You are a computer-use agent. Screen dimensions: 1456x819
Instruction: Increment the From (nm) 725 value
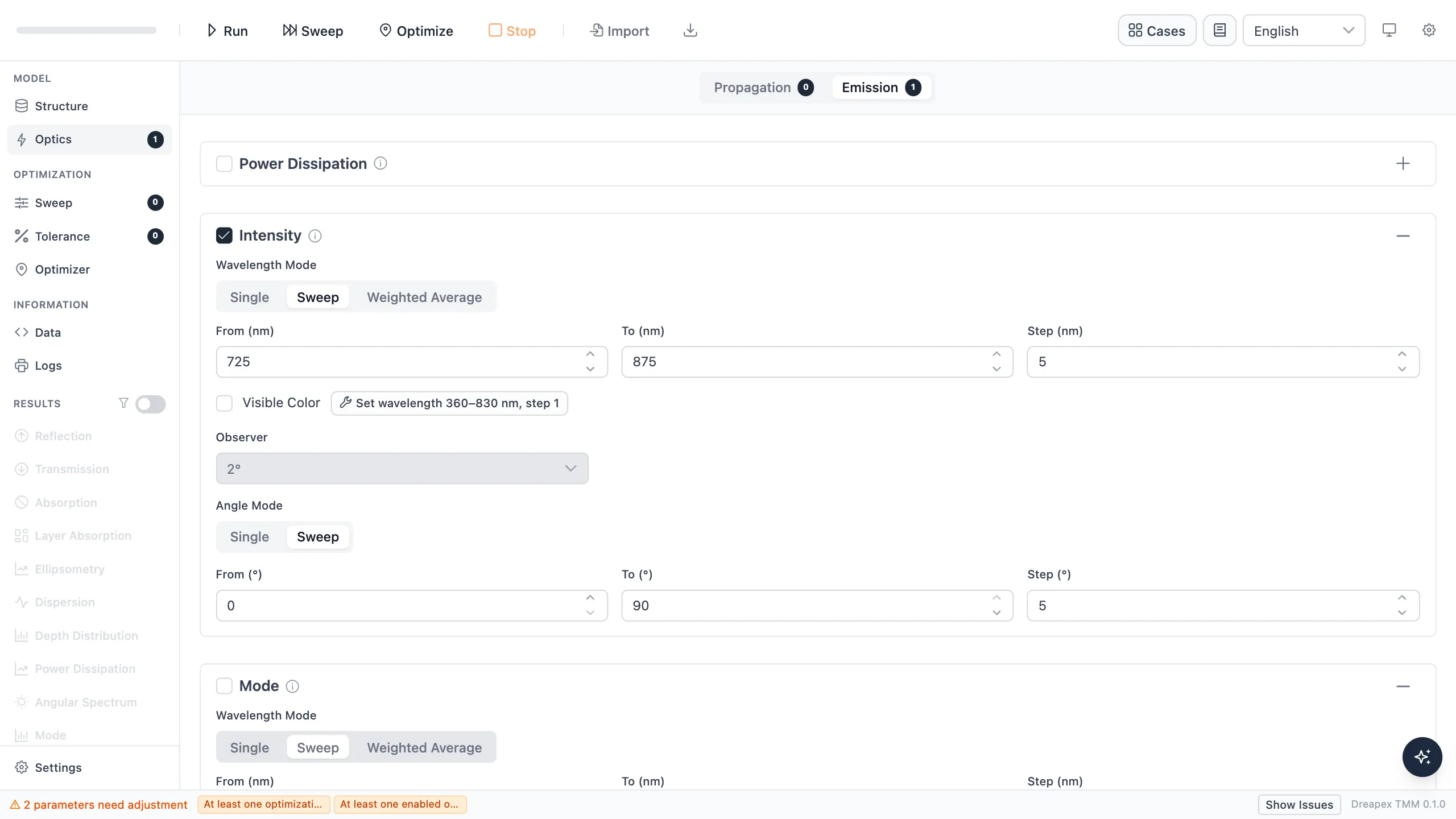pyautogui.click(x=590, y=354)
